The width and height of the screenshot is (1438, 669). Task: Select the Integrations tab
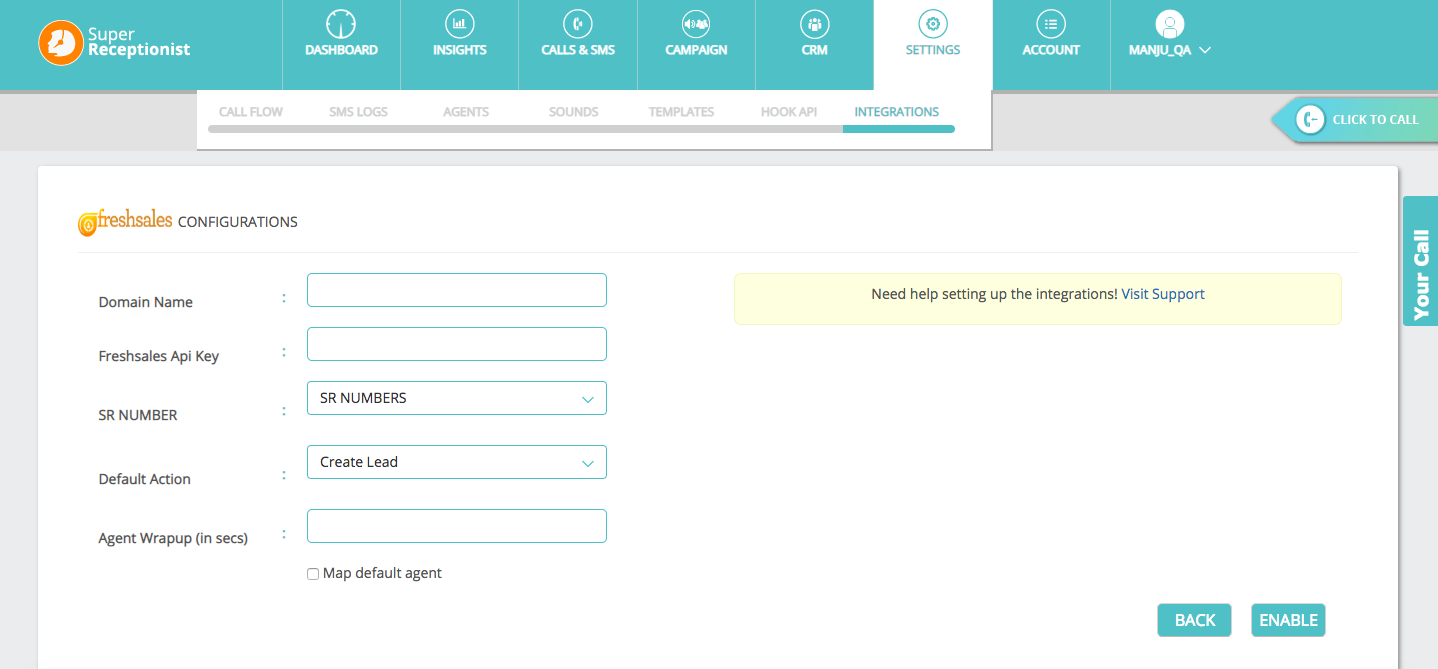tap(897, 112)
